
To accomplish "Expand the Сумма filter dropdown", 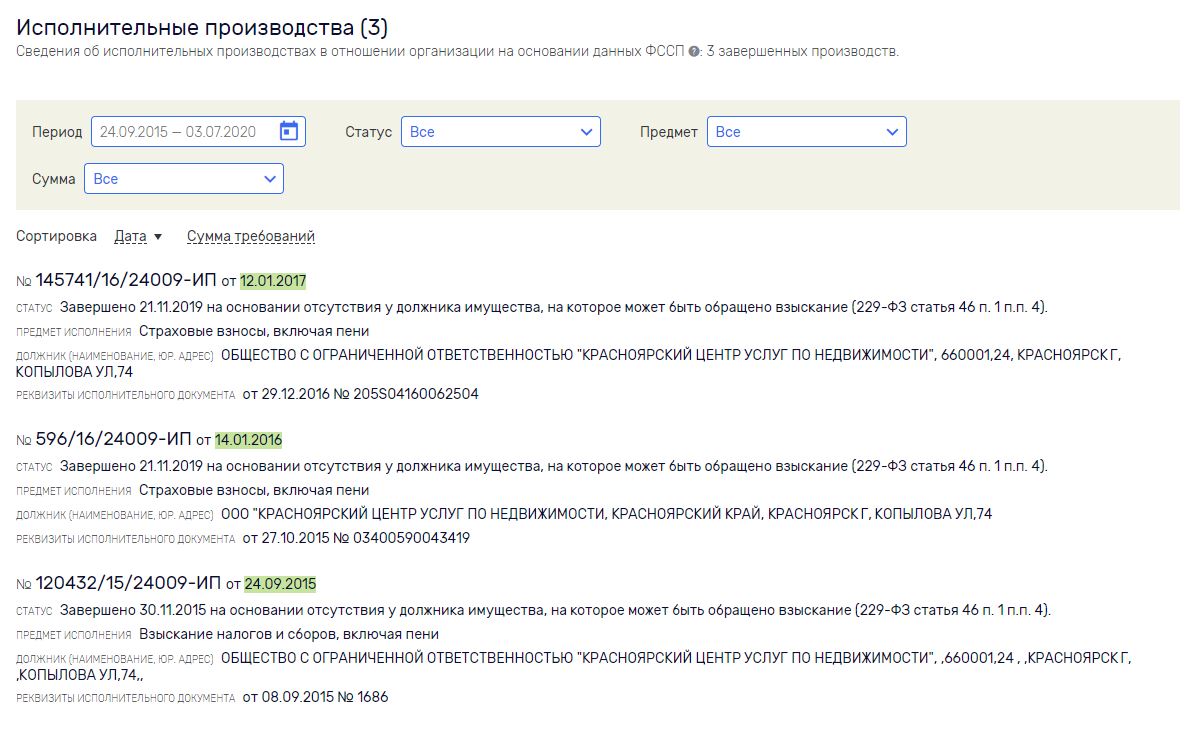I will pos(183,179).
